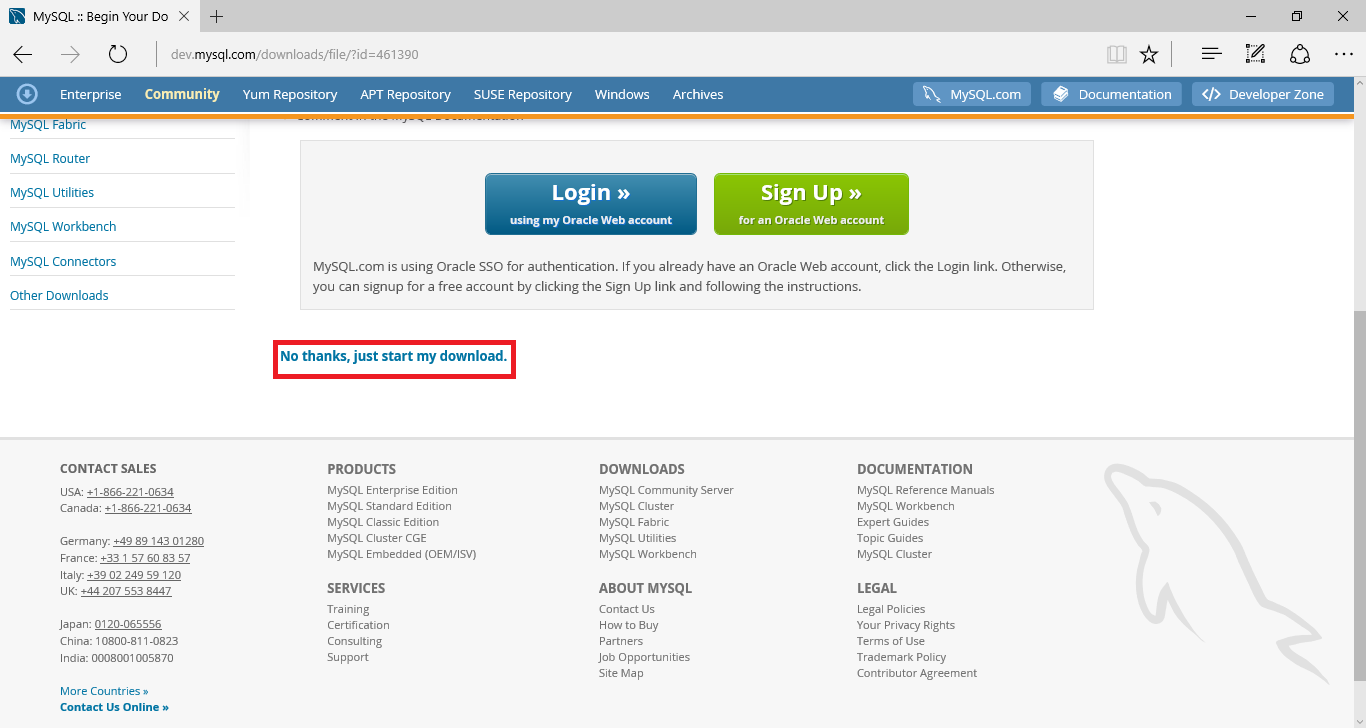Select the SUSE Repository tab

coord(523,94)
